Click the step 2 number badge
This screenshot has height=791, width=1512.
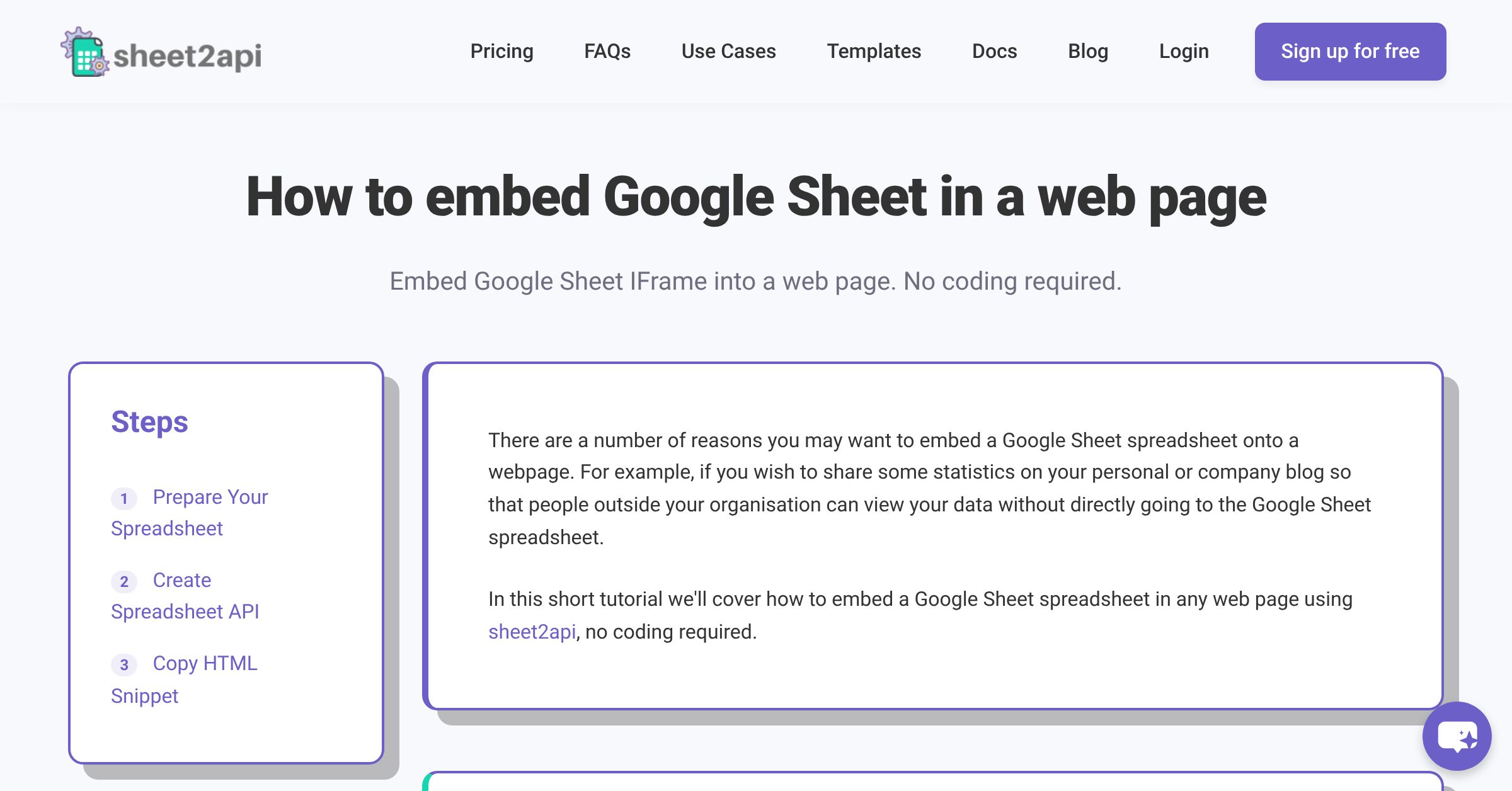(x=124, y=581)
